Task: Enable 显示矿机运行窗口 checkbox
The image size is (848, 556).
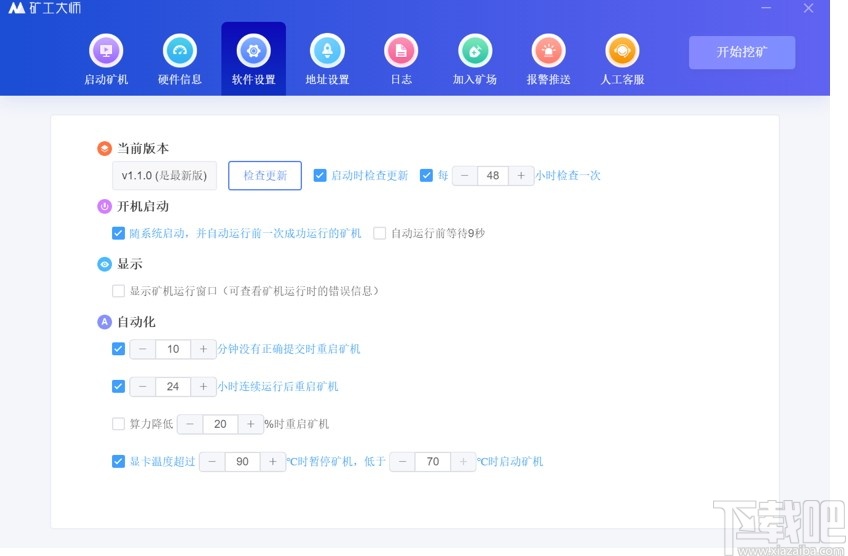Action: click(118, 291)
